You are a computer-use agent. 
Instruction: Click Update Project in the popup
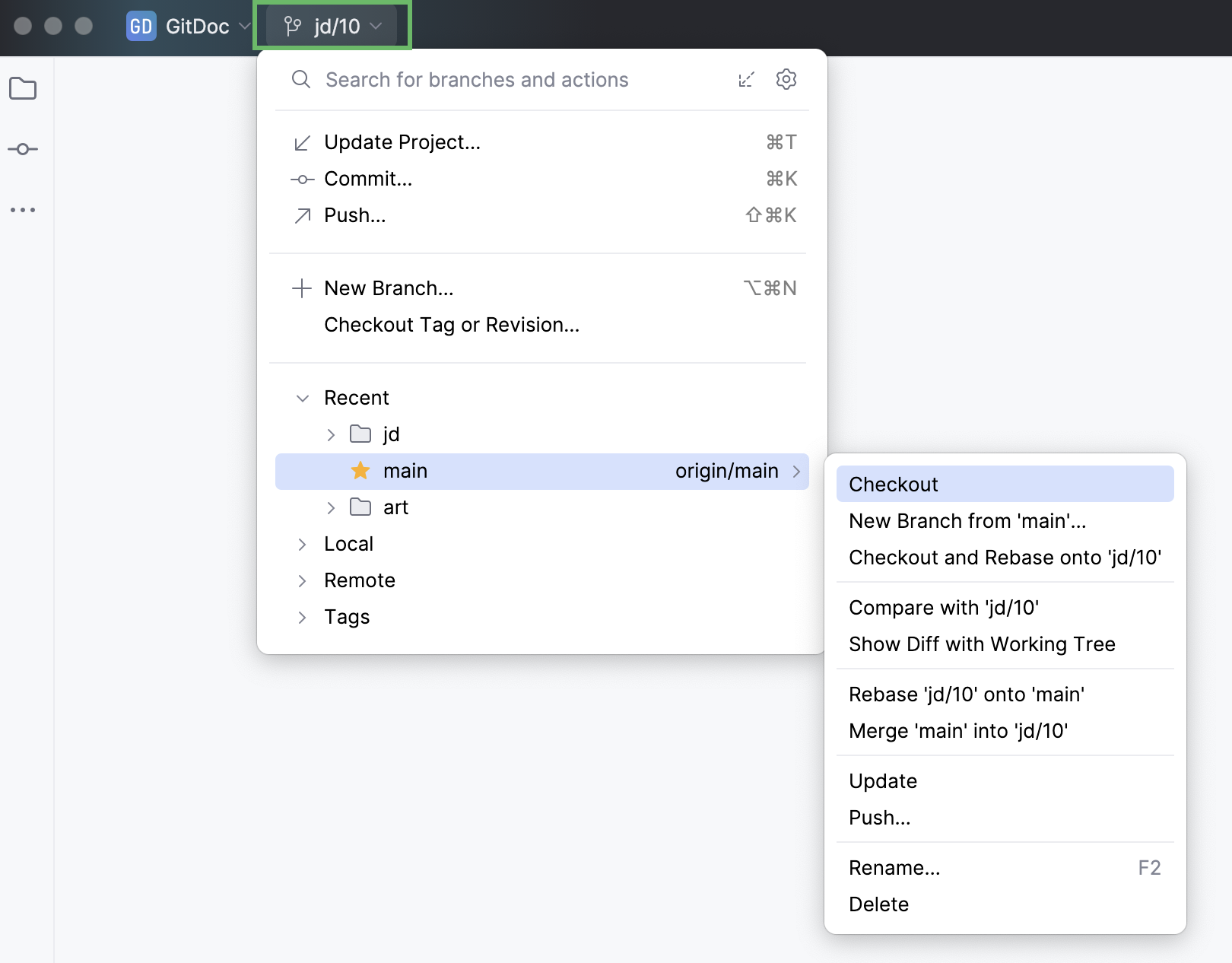pos(402,141)
